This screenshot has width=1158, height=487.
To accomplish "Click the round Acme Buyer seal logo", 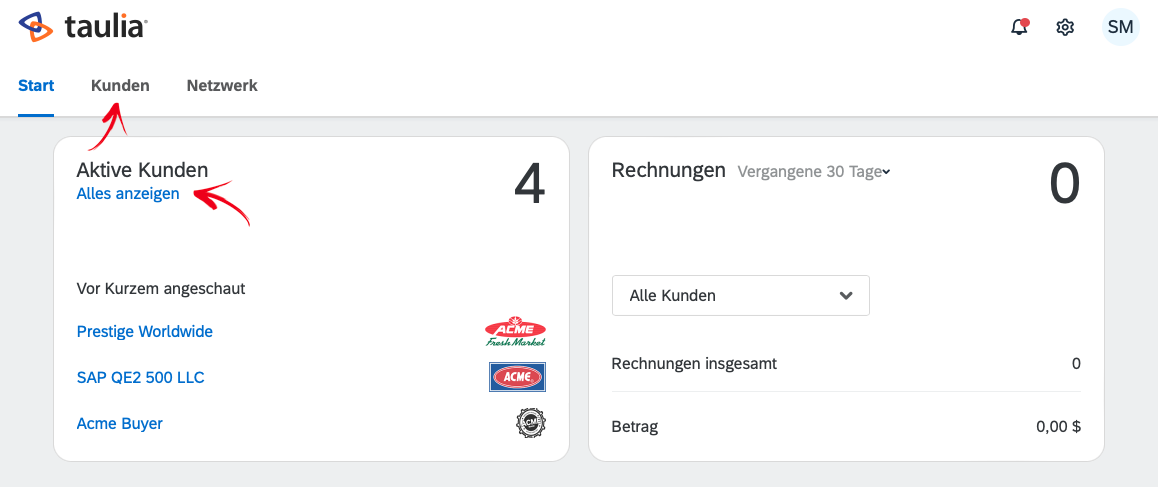I will coord(530,423).
